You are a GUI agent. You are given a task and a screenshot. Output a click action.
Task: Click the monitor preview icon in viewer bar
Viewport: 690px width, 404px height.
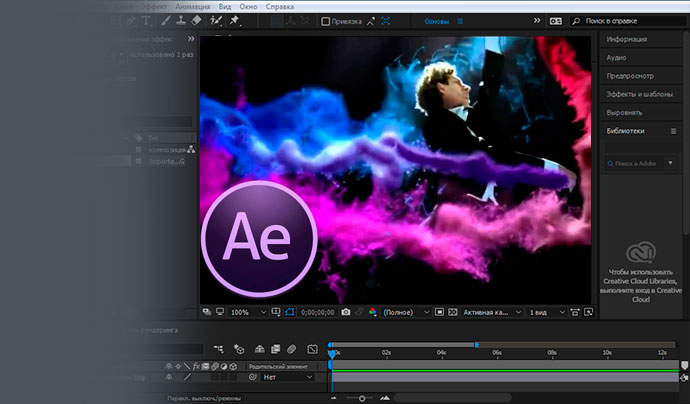click(220, 312)
